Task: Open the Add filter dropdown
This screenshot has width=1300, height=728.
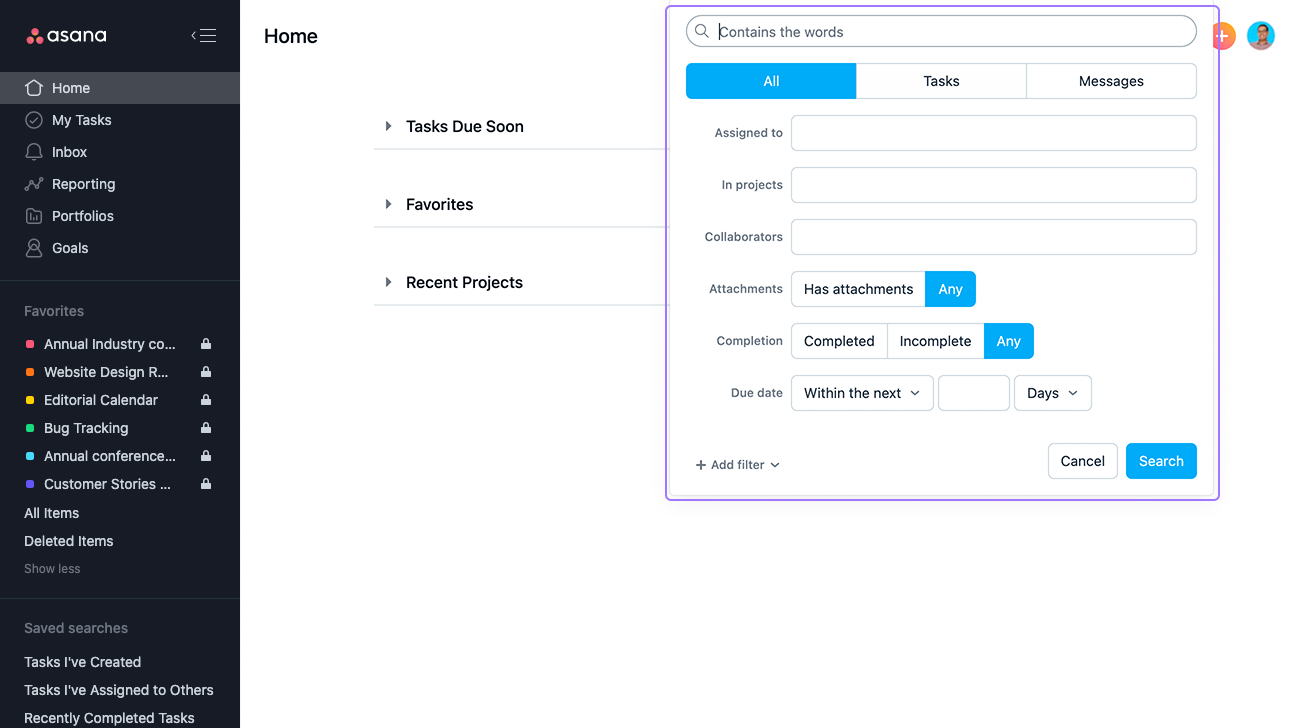Action: pos(738,465)
